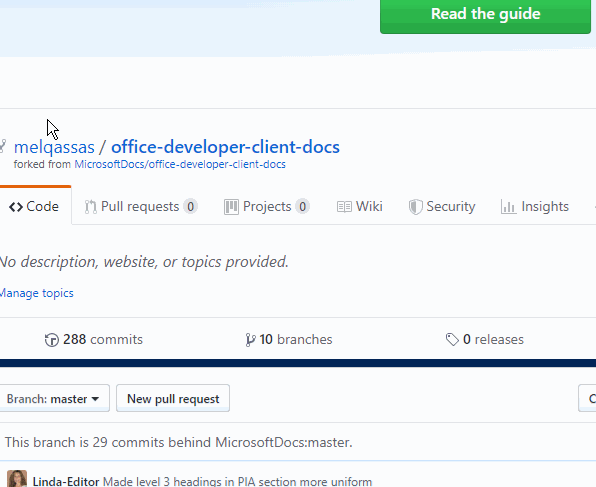Open the melqassas user profile link
Image resolution: width=596 pixels, height=487 pixels.
point(54,147)
